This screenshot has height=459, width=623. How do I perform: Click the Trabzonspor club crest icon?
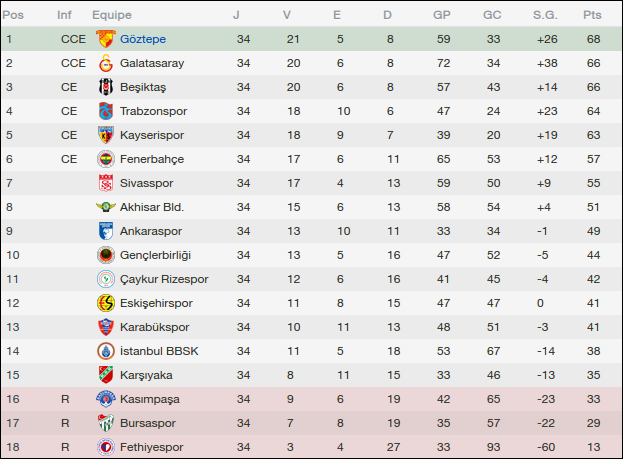[105, 111]
